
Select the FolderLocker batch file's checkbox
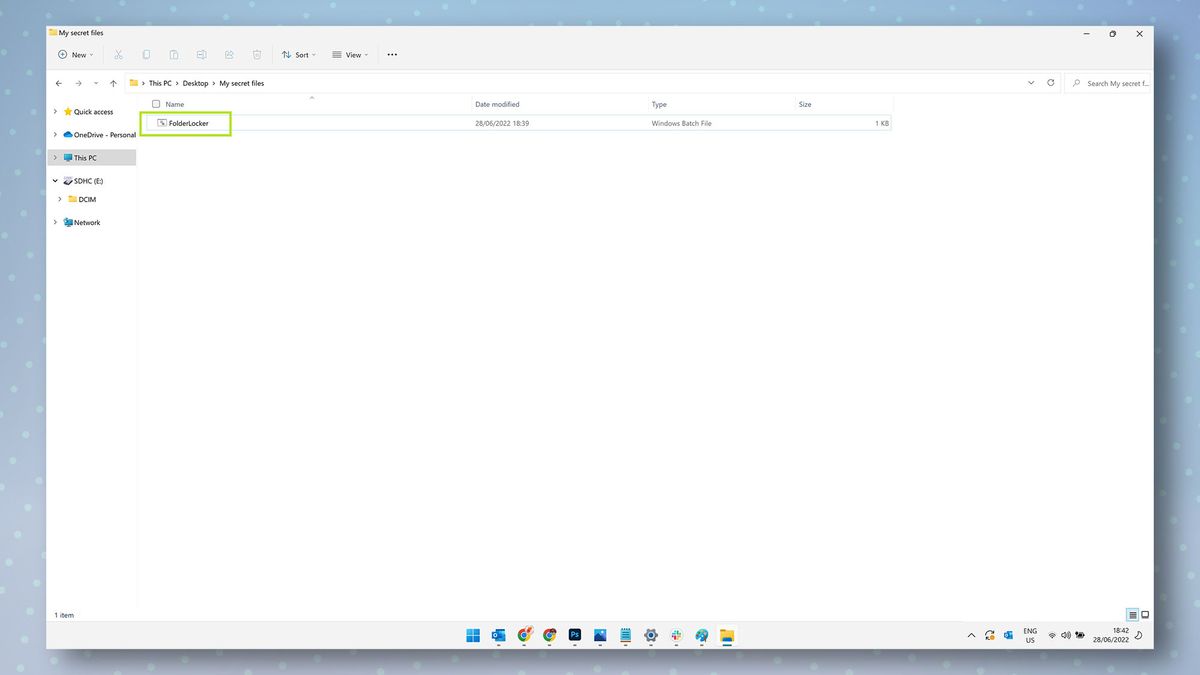pyautogui.click(x=150, y=122)
